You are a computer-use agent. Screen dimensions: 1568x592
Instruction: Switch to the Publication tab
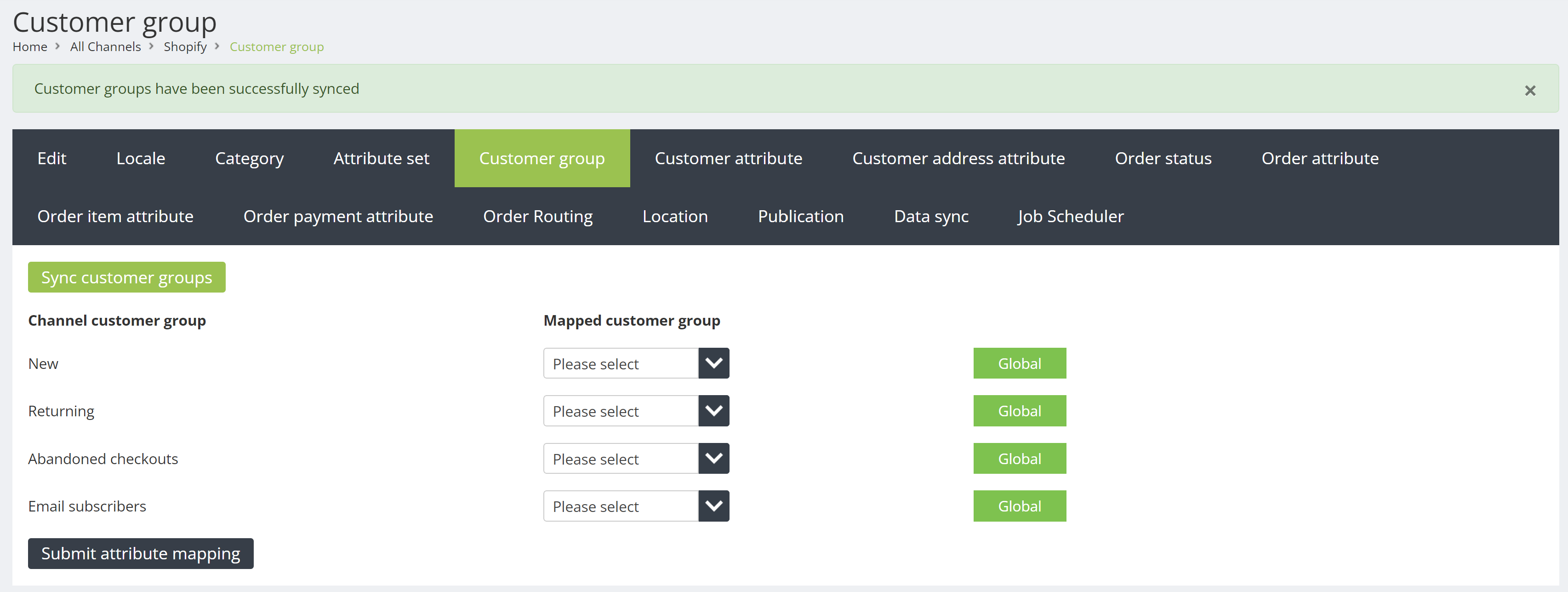800,216
